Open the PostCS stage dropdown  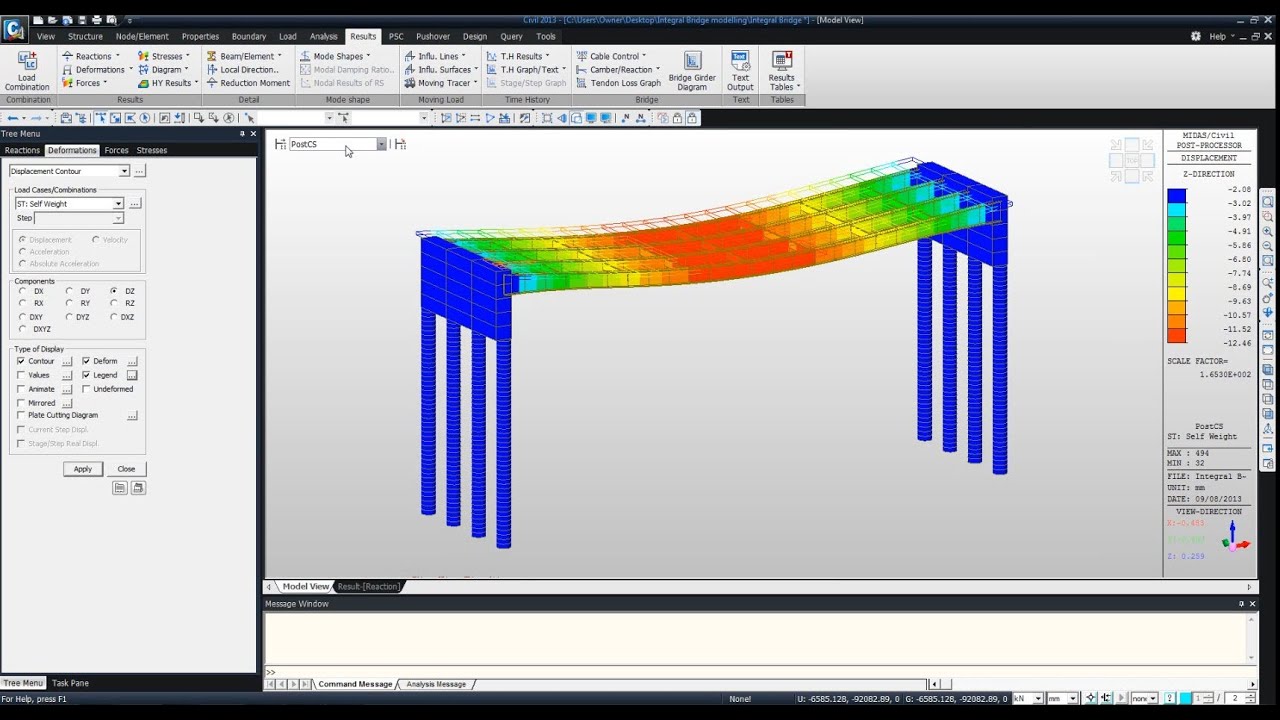[x=381, y=144]
